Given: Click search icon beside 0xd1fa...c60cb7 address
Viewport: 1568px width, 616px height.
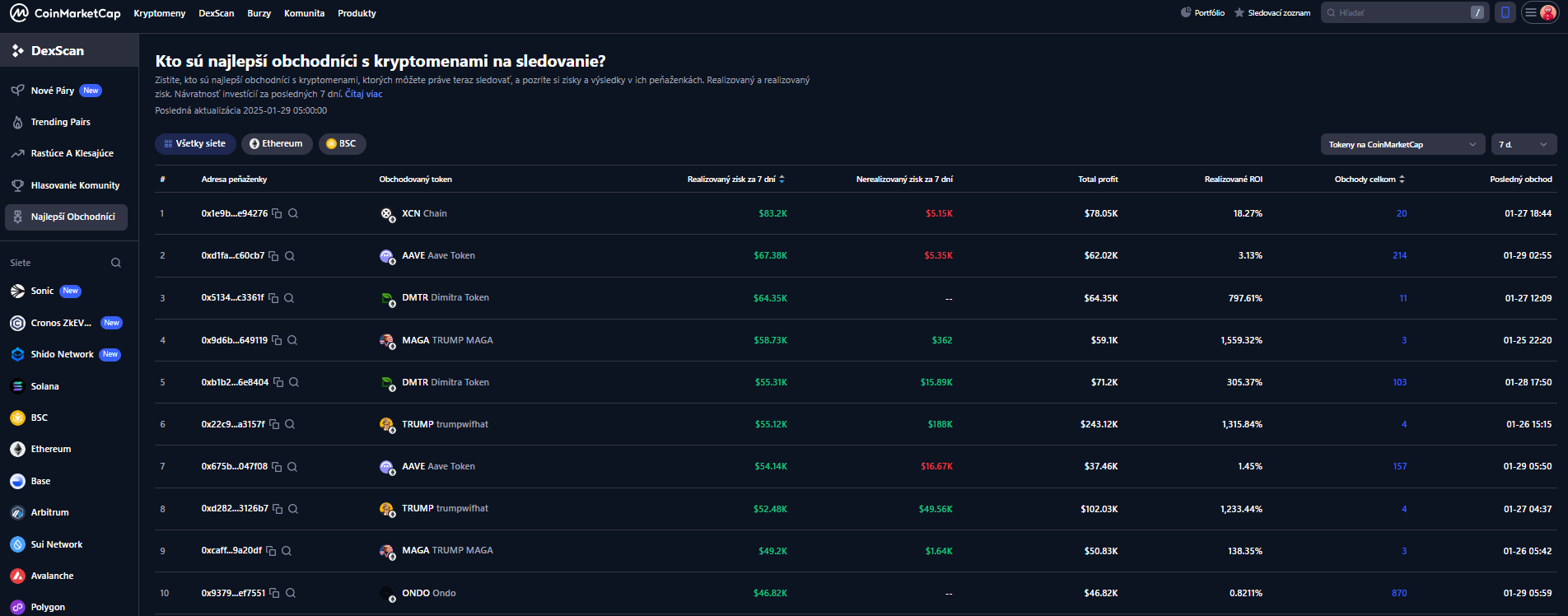Looking at the screenshot, I should [290, 256].
